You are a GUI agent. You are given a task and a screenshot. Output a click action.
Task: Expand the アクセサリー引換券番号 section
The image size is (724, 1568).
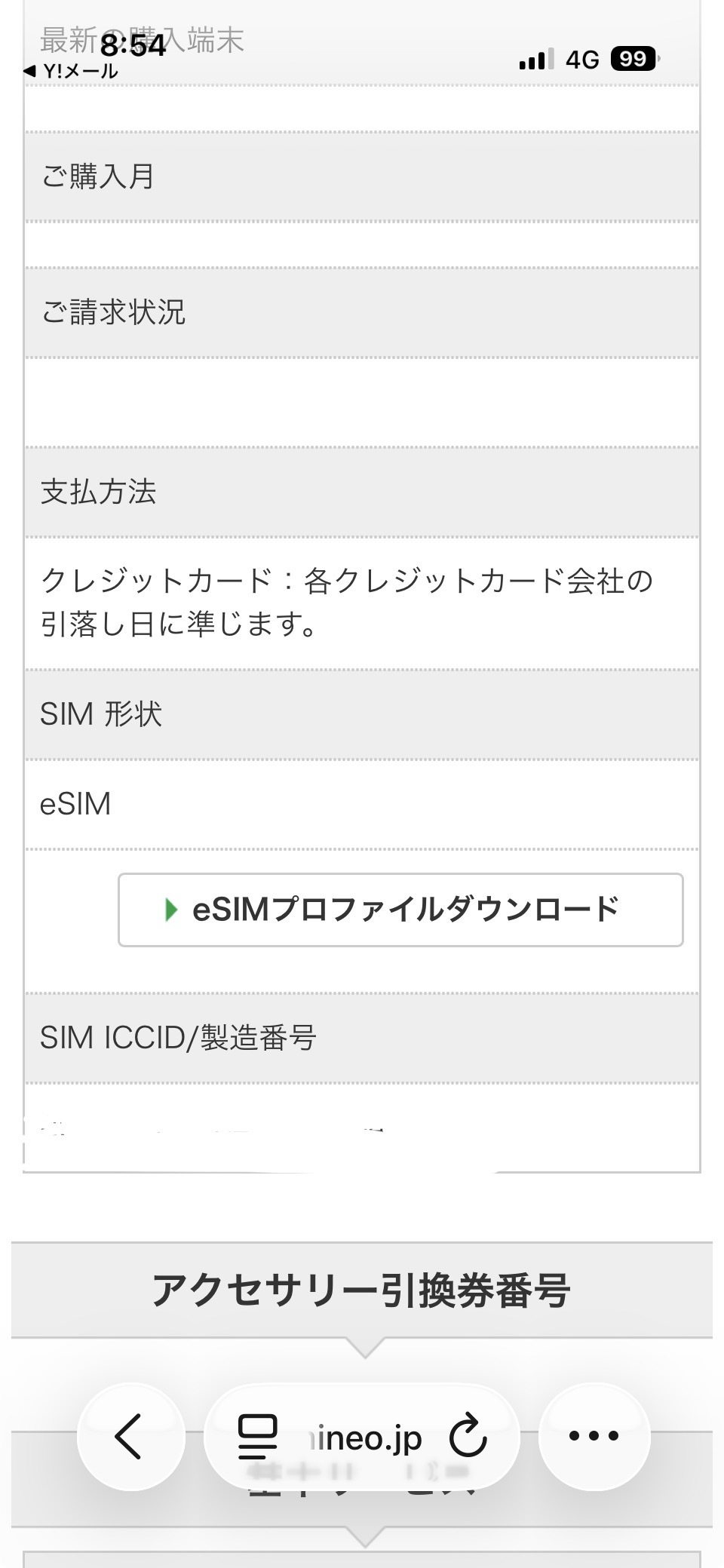click(x=362, y=1290)
